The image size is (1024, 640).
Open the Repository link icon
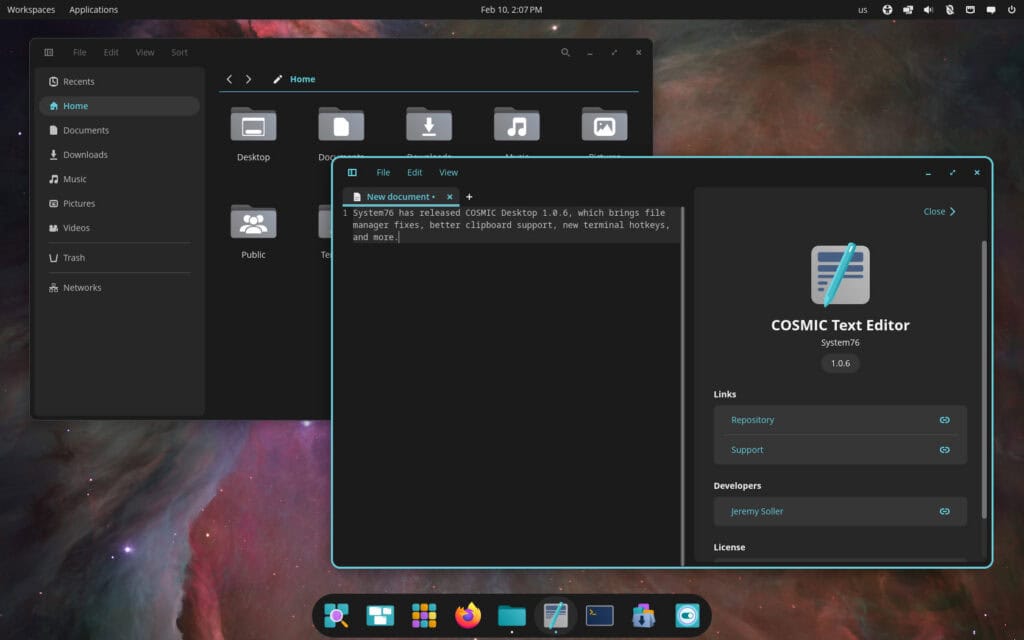[x=944, y=420]
